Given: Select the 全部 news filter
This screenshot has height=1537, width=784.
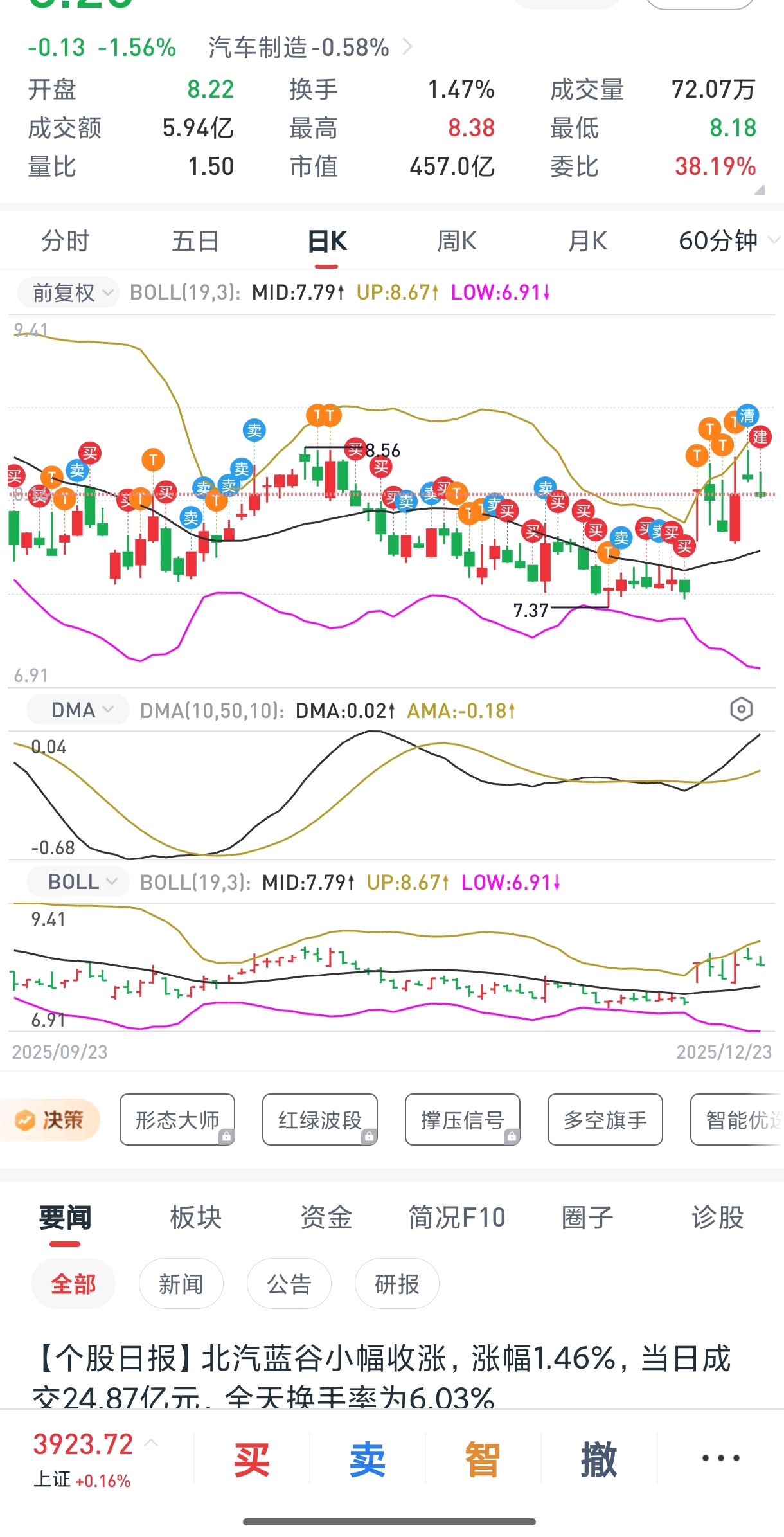Looking at the screenshot, I should (x=73, y=1284).
